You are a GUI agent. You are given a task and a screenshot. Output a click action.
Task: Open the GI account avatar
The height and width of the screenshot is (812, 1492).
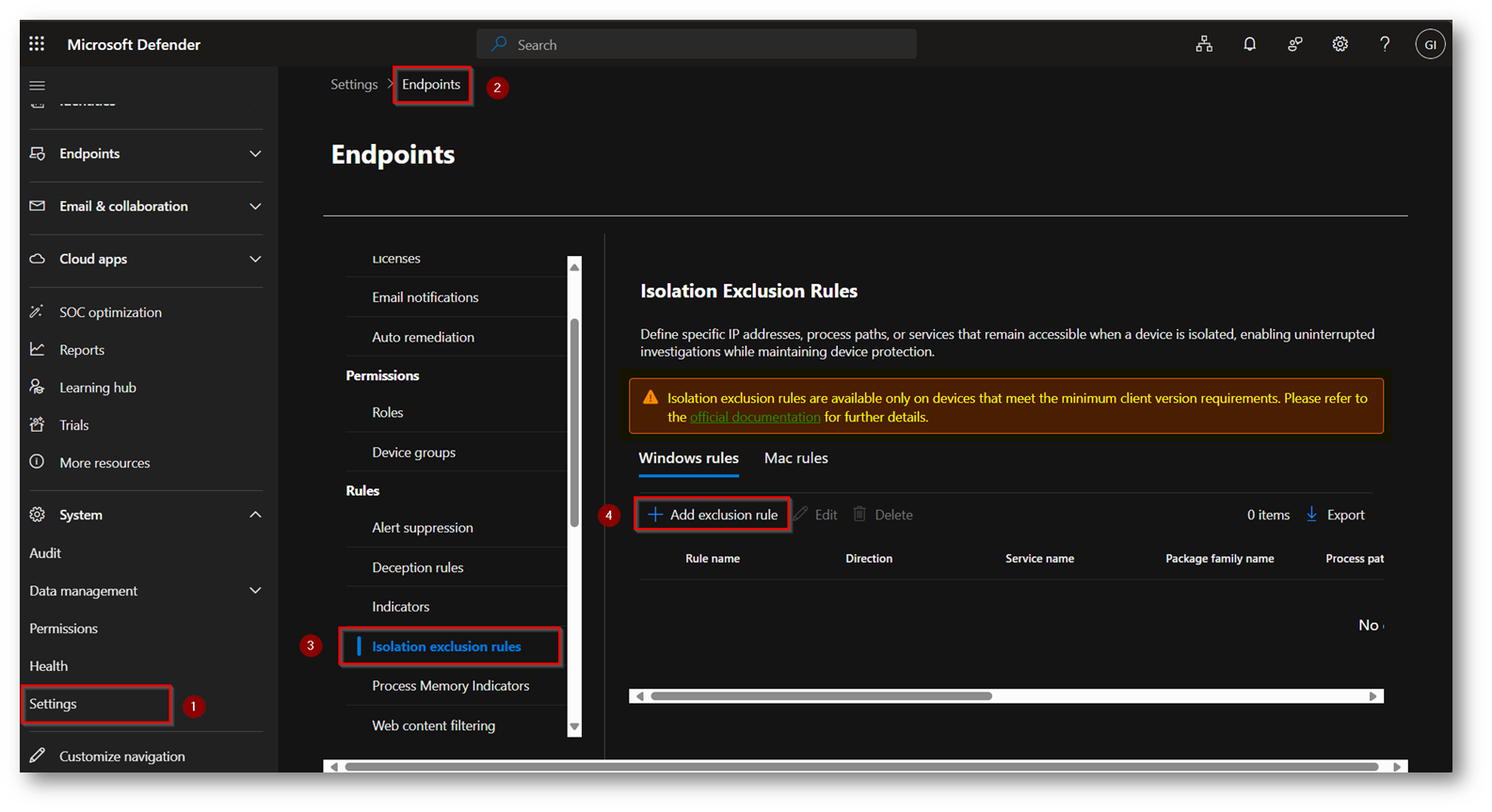click(1430, 44)
